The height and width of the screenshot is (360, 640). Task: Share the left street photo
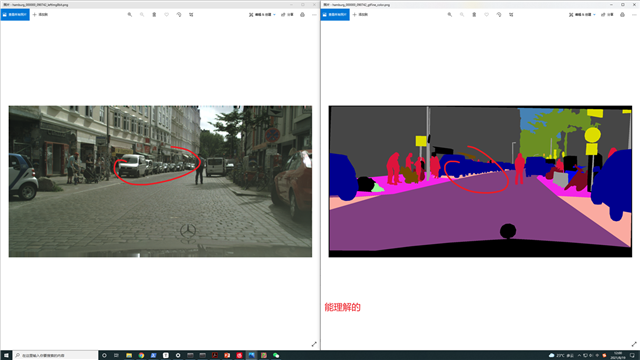tap(288, 15)
